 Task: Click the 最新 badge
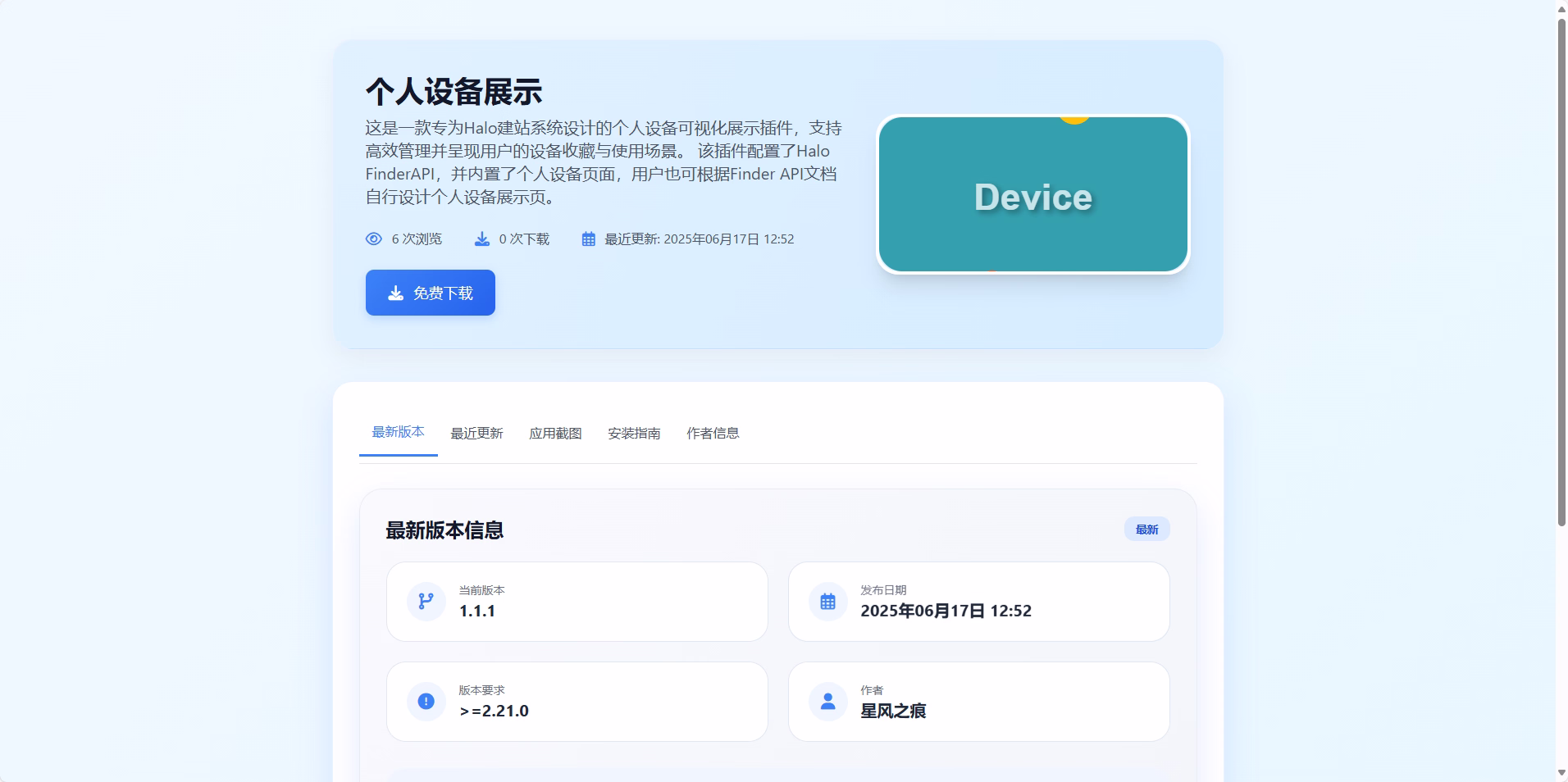(x=1147, y=530)
